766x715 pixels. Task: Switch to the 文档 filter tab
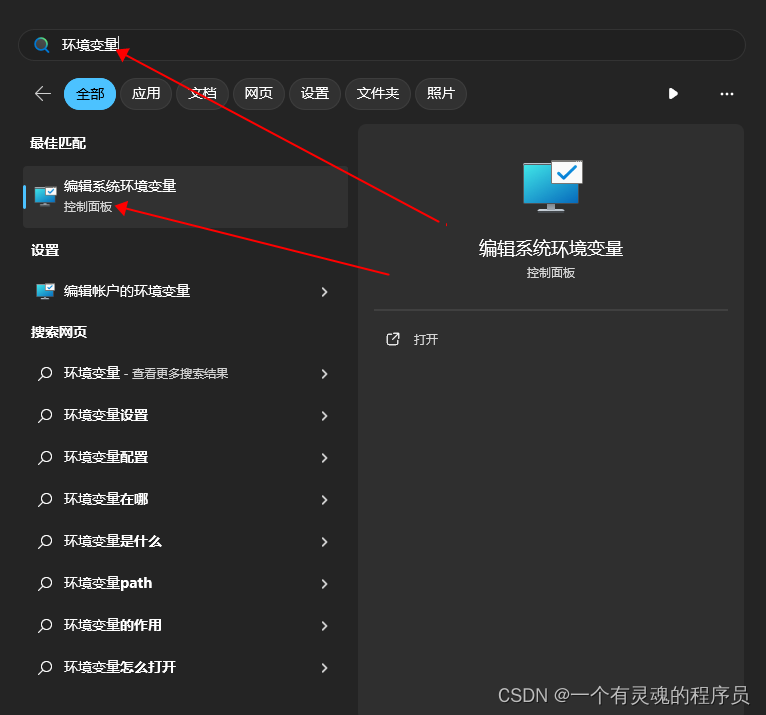[x=202, y=94]
